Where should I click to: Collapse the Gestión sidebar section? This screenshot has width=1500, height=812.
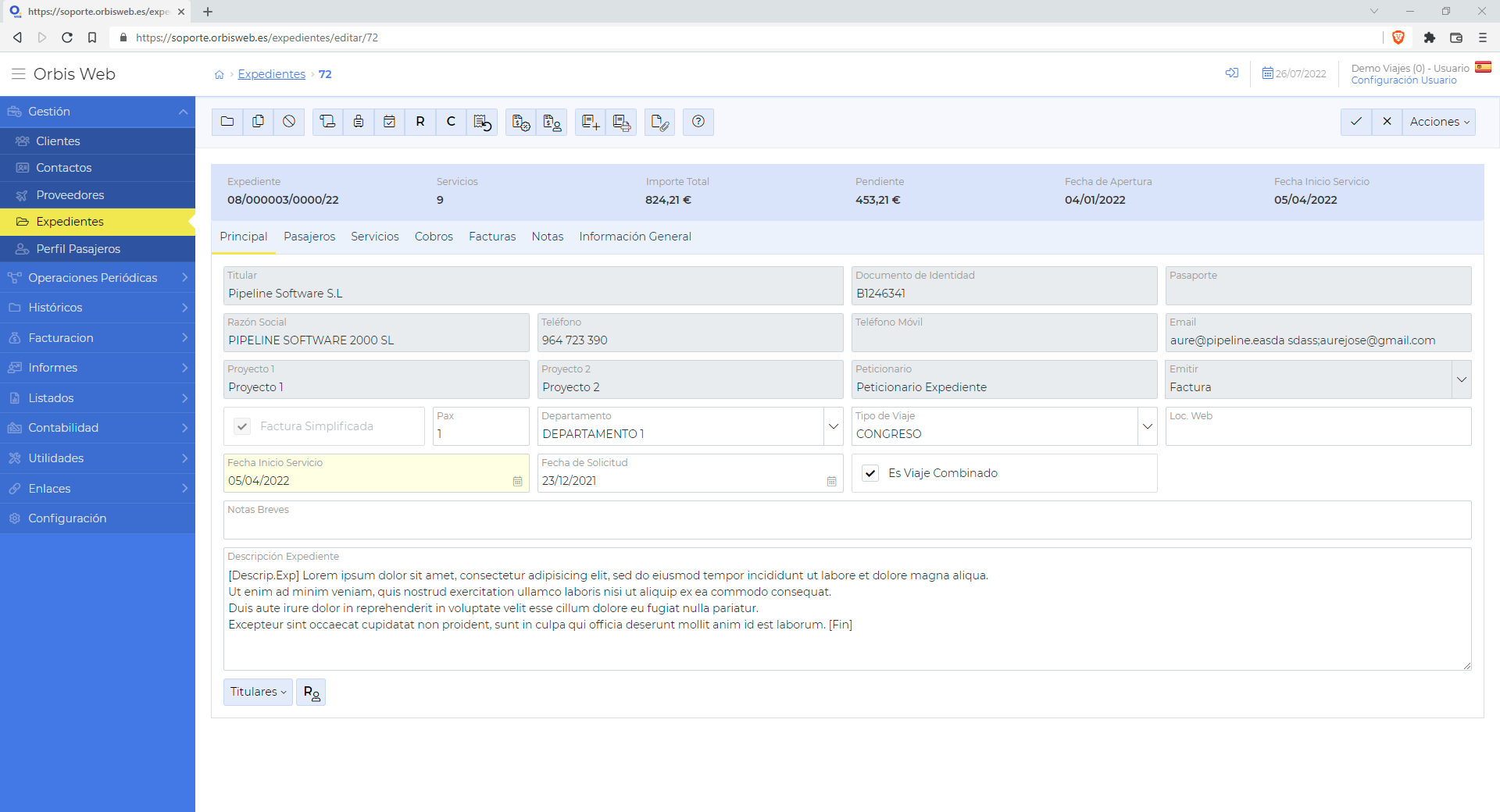point(98,112)
